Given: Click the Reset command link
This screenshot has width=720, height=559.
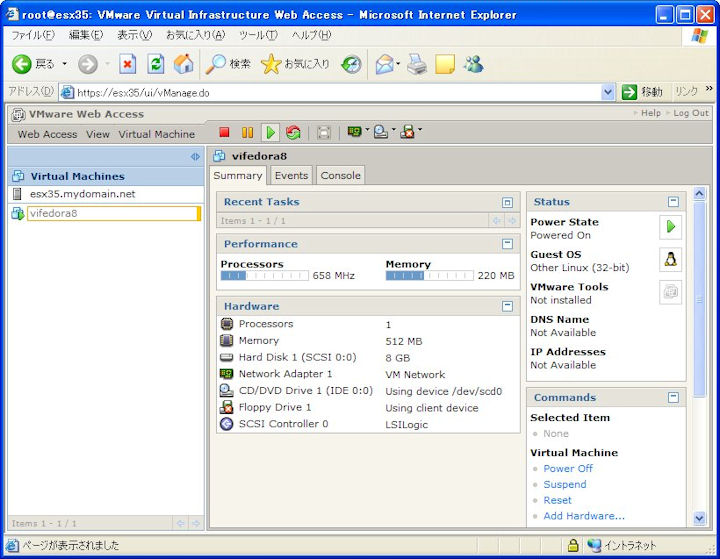Looking at the screenshot, I should [x=557, y=500].
